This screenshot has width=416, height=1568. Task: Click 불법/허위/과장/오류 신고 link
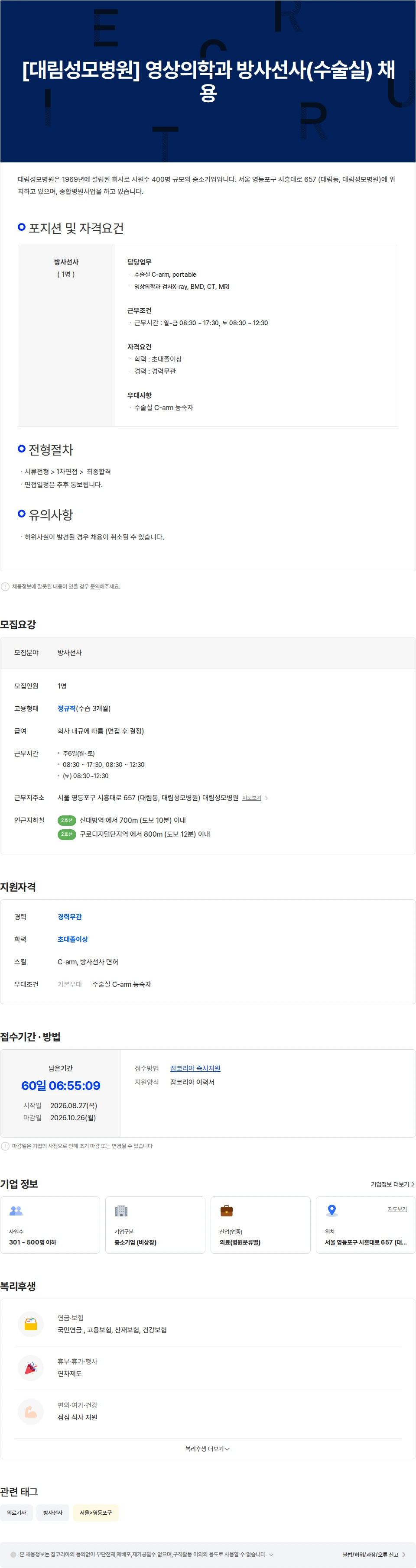click(x=370, y=1554)
